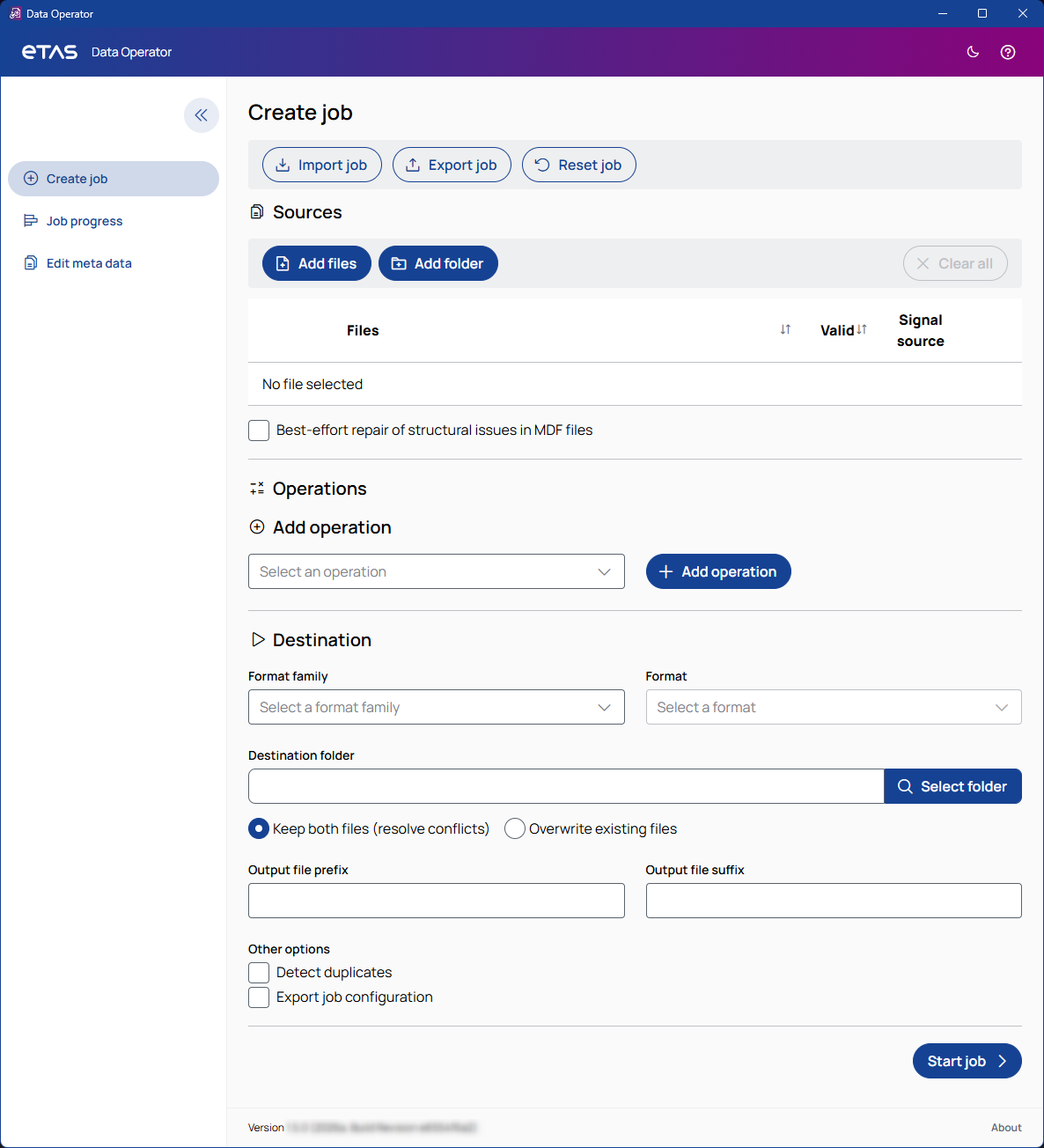Sort files using the Files column arrows
This screenshot has height=1148, width=1044.
(x=785, y=330)
